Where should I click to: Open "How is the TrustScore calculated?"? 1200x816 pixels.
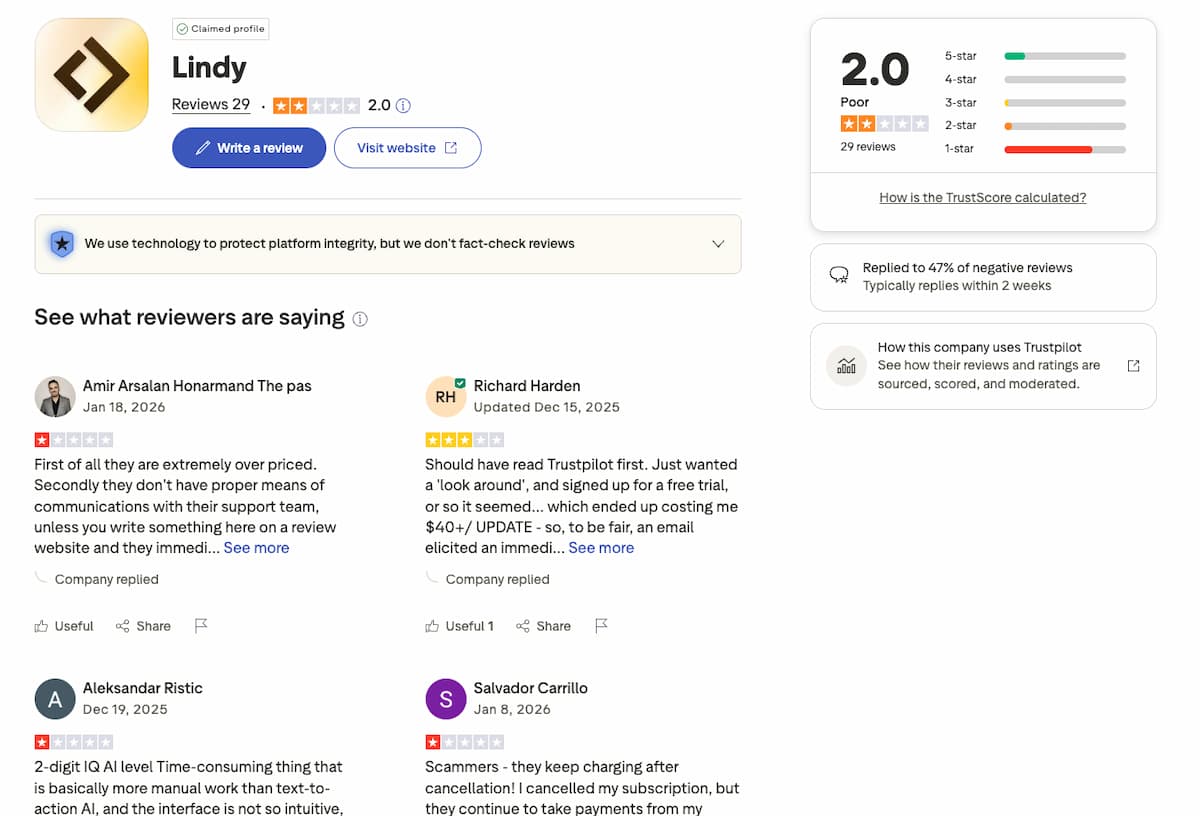tap(982, 197)
